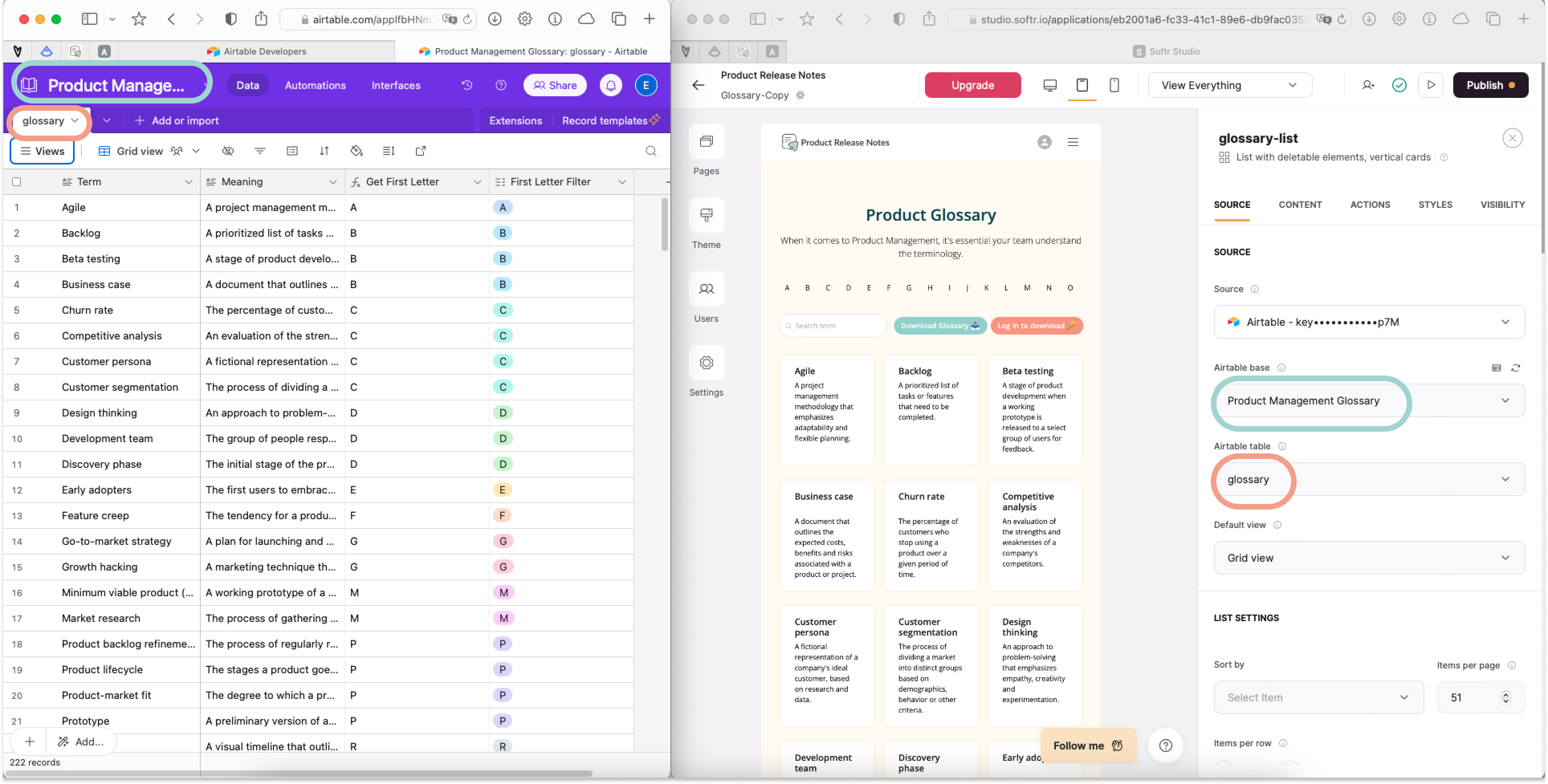Click the Softr preview play button
This screenshot has height=784, width=1548.
(1431, 85)
